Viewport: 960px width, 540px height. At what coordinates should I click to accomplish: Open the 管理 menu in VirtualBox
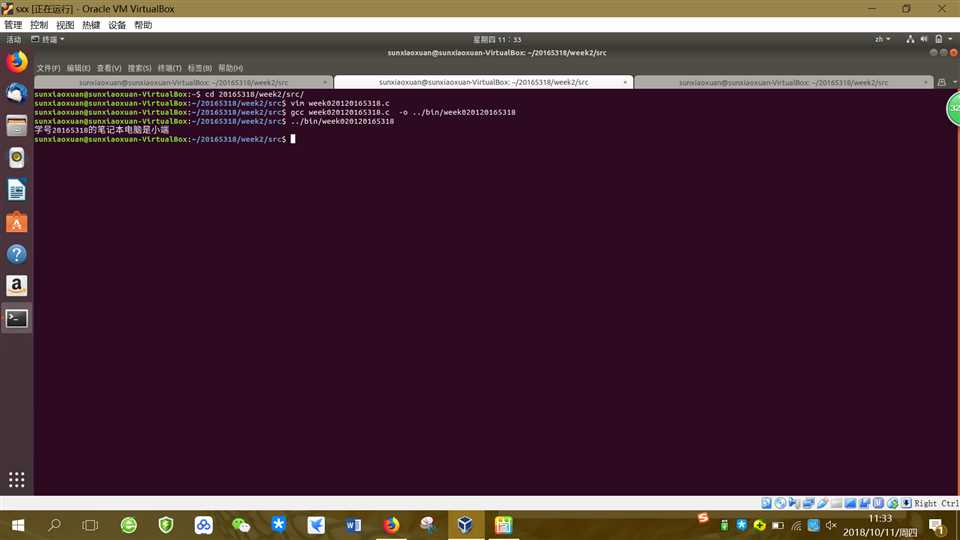pos(13,25)
